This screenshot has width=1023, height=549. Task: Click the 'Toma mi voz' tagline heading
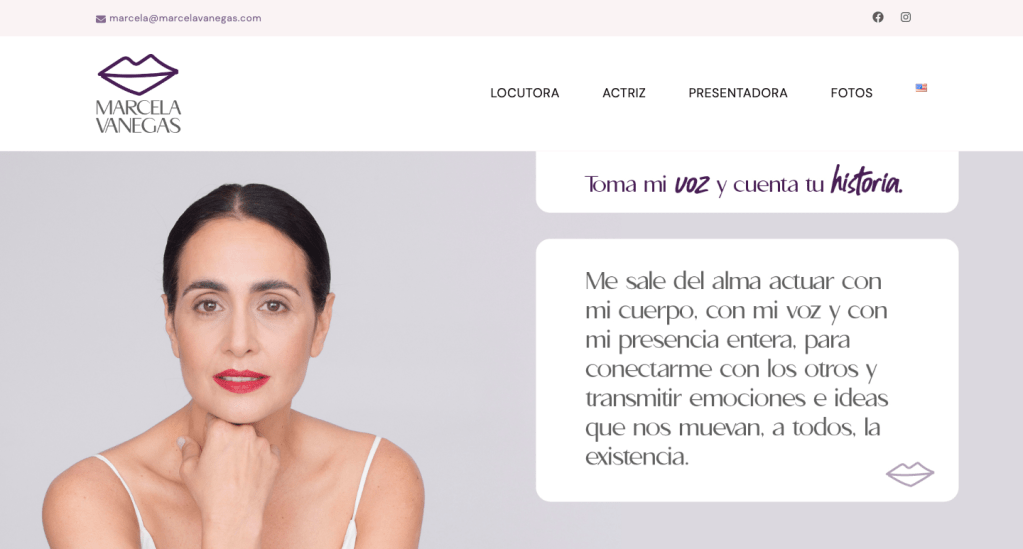(743, 181)
